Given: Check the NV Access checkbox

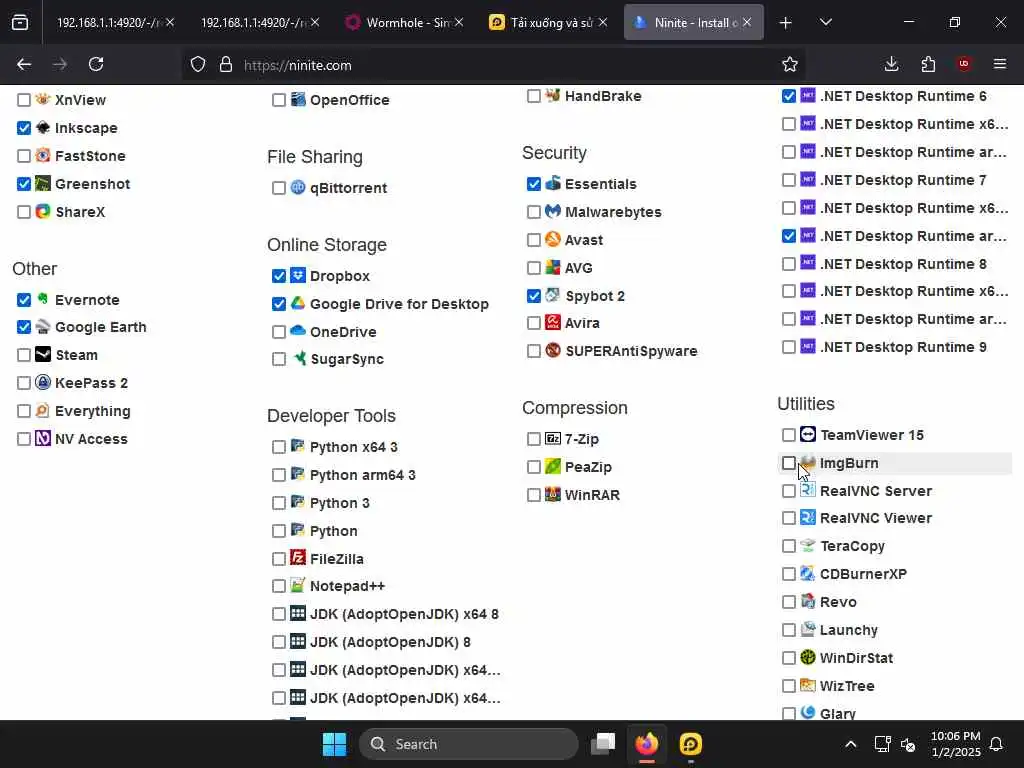Looking at the screenshot, I should tap(24, 439).
